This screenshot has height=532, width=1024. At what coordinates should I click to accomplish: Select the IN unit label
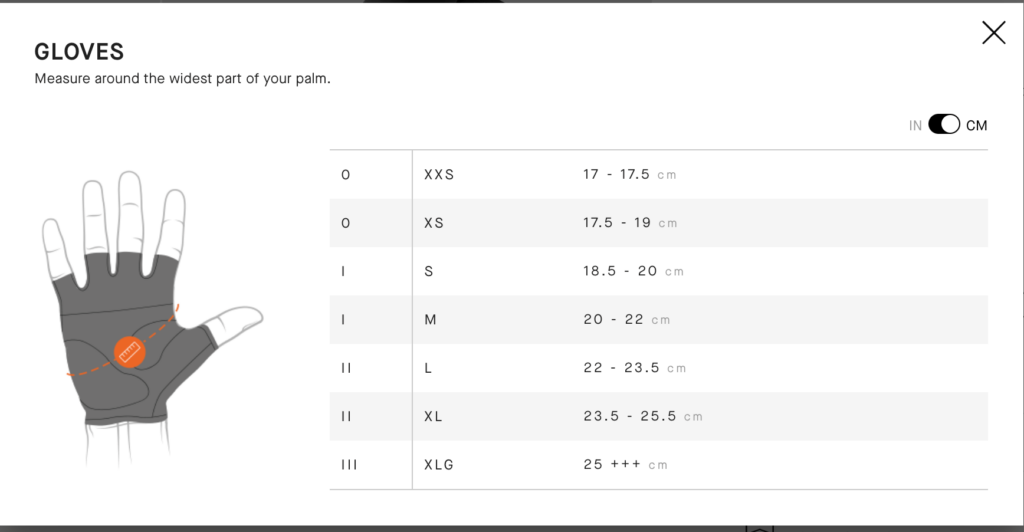coord(915,125)
